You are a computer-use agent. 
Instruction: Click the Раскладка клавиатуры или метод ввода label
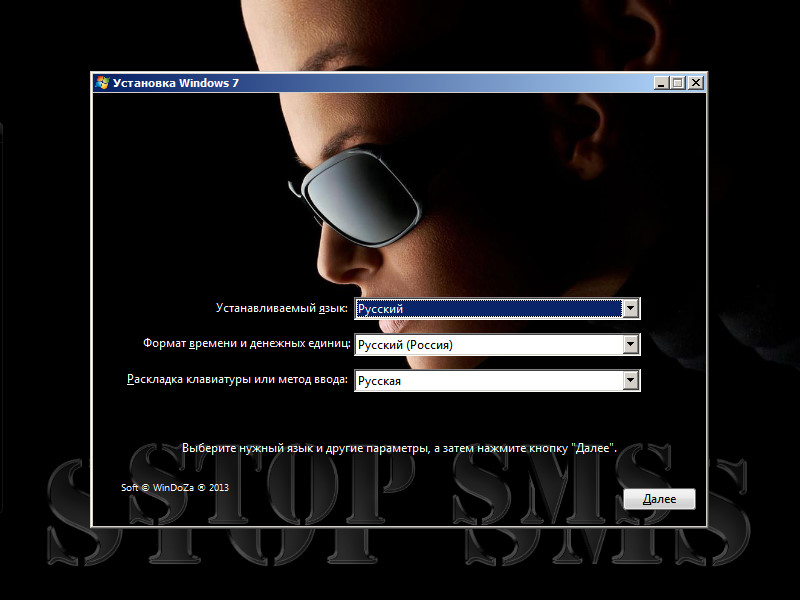pos(237,380)
